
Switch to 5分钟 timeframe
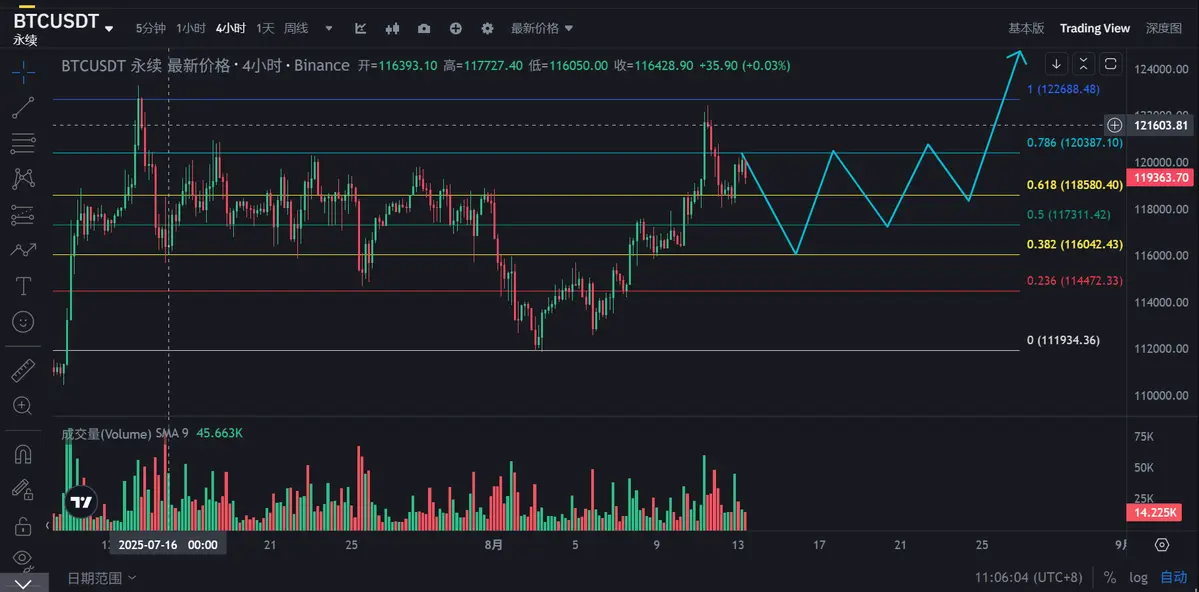click(151, 28)
